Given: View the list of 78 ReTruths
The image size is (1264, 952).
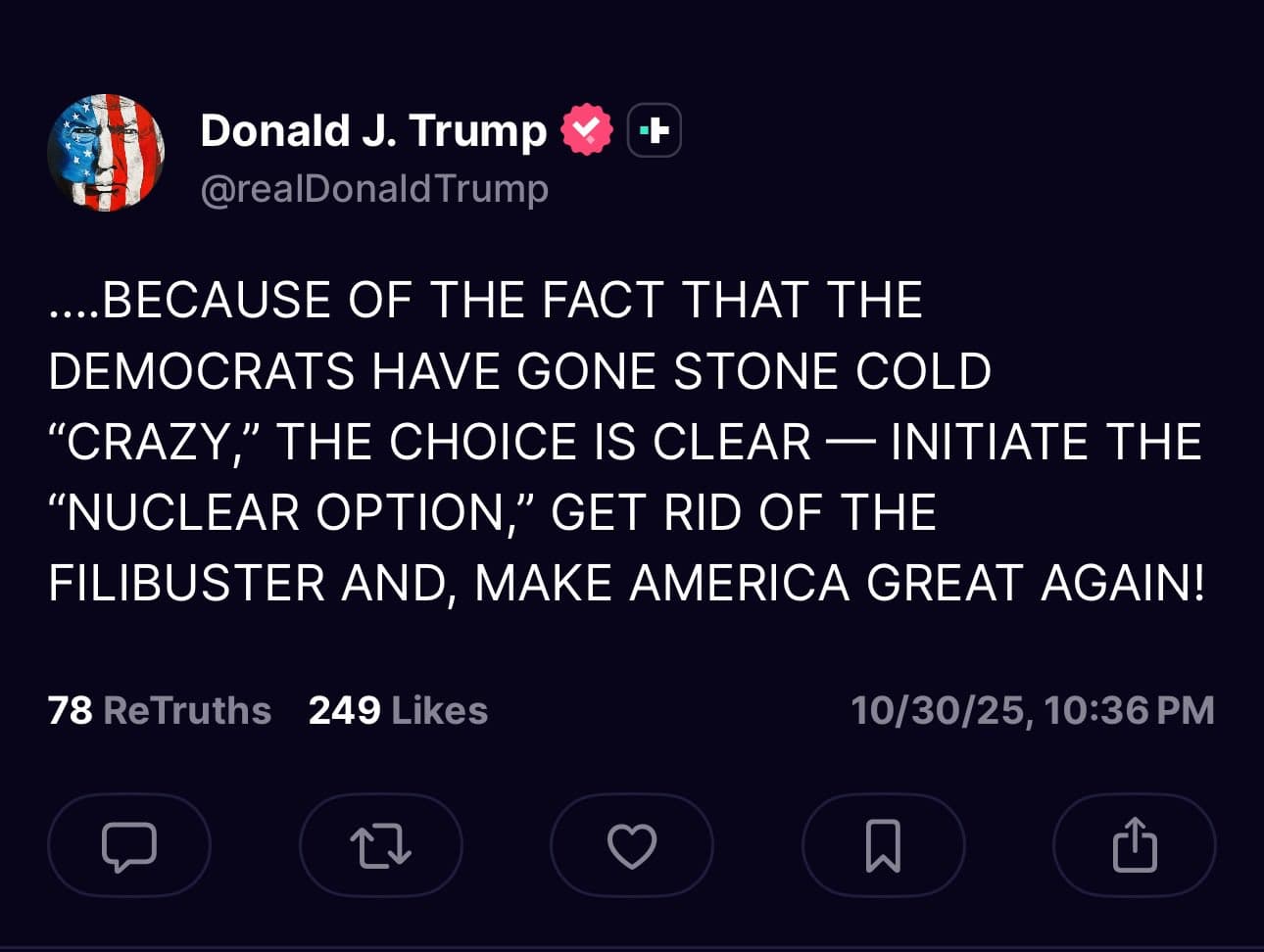Looking at the screenshot, I should (x=160, y=710).
